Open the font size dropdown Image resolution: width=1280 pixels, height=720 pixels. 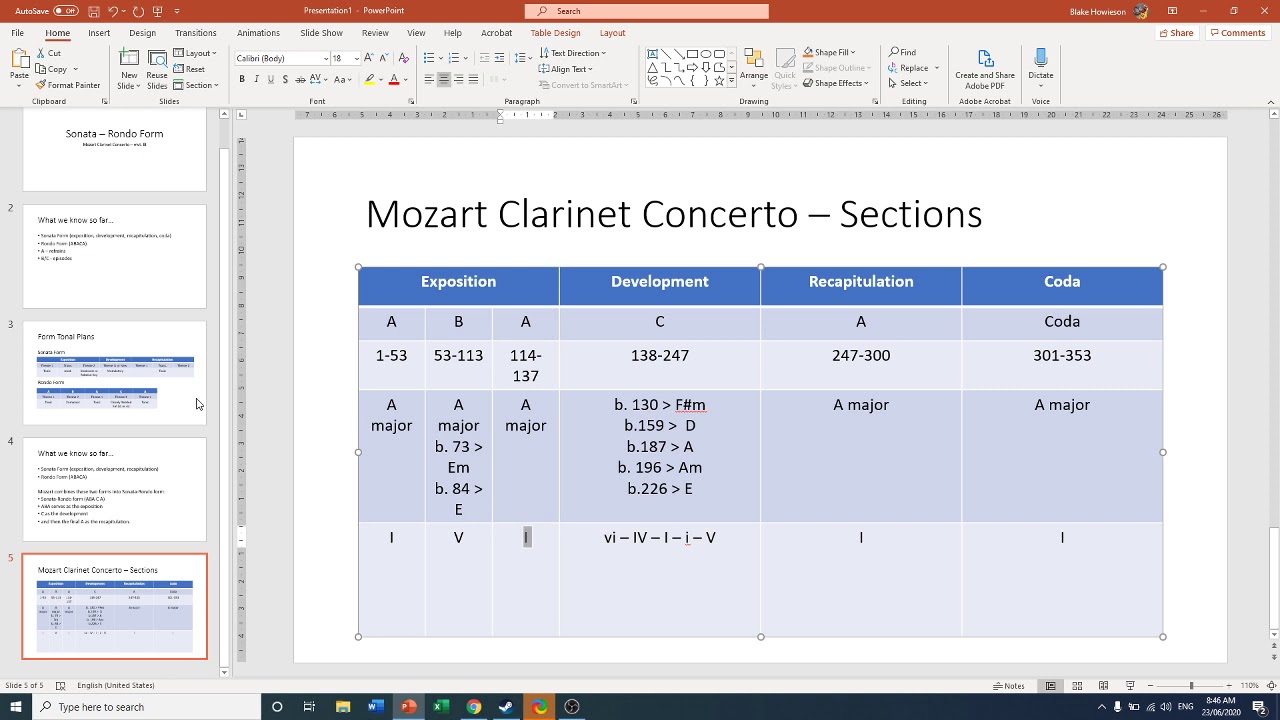click(x=355, y=58)
